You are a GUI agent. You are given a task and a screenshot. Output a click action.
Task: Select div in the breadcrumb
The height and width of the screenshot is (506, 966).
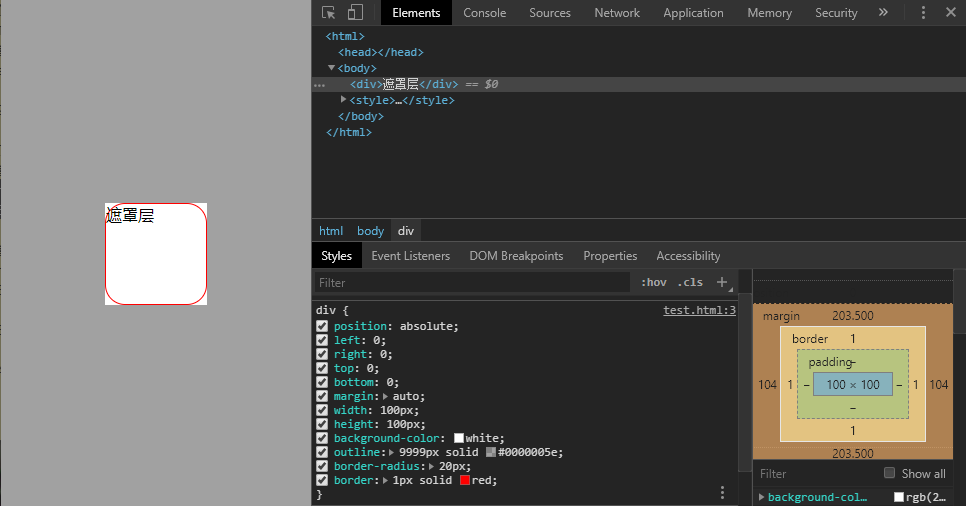pyautogui.click(x=405, y=231)
